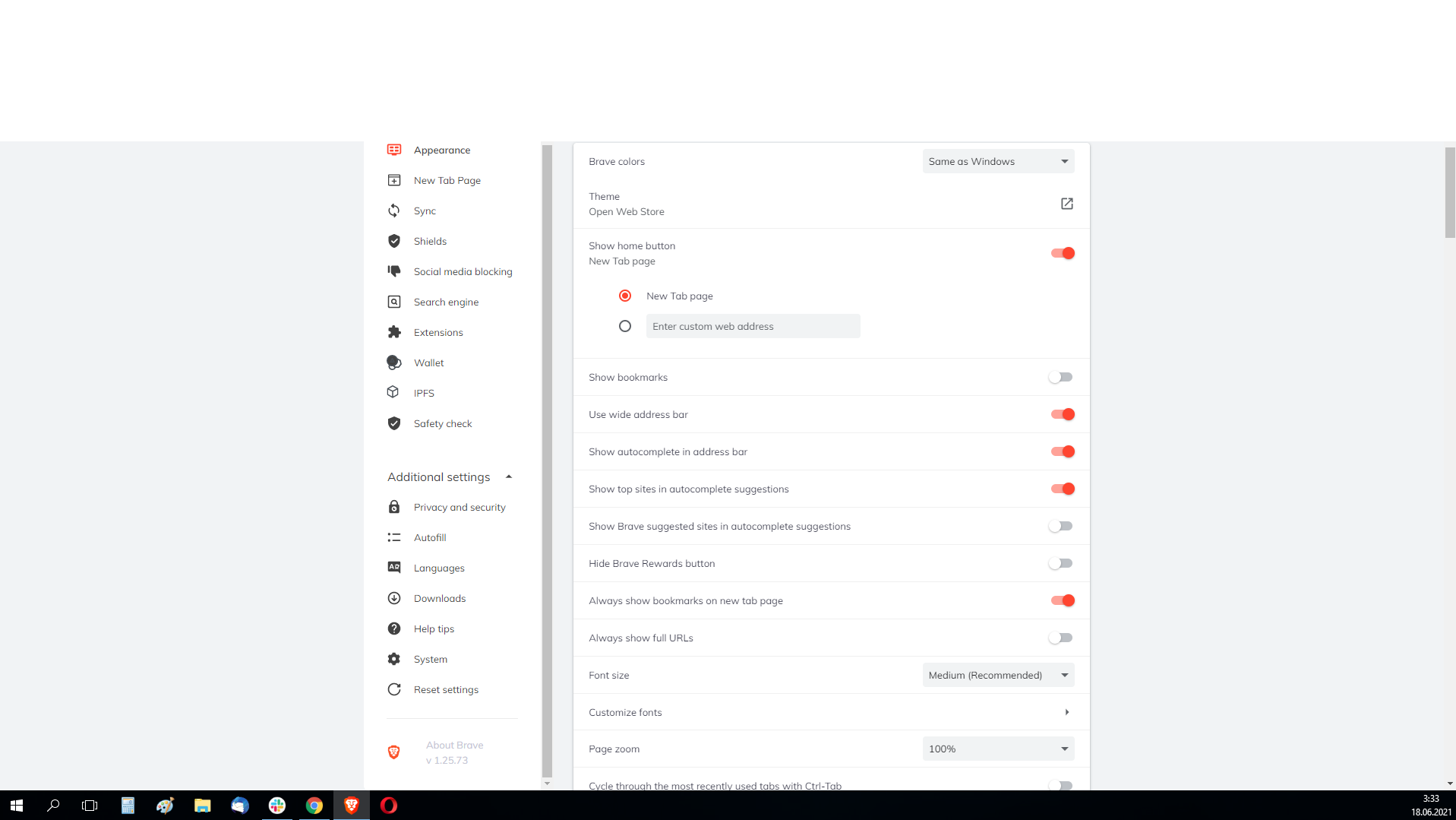Open the Brave colors dropdown
The width and height of the screenshot is (1456, 820).
pos(998,161)
